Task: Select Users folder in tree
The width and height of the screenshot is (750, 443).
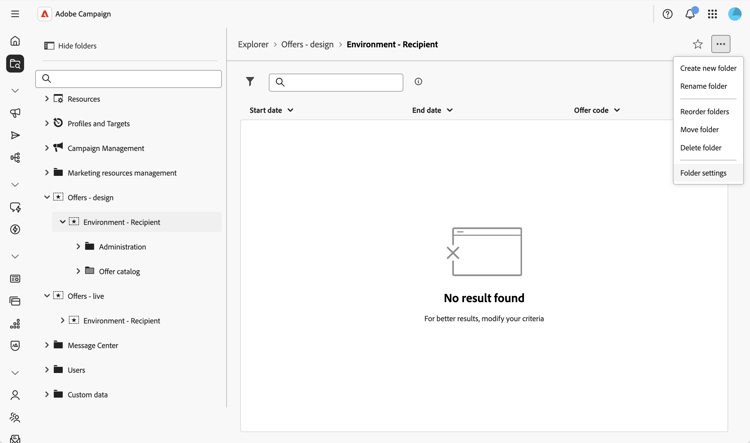Action: 76,370
